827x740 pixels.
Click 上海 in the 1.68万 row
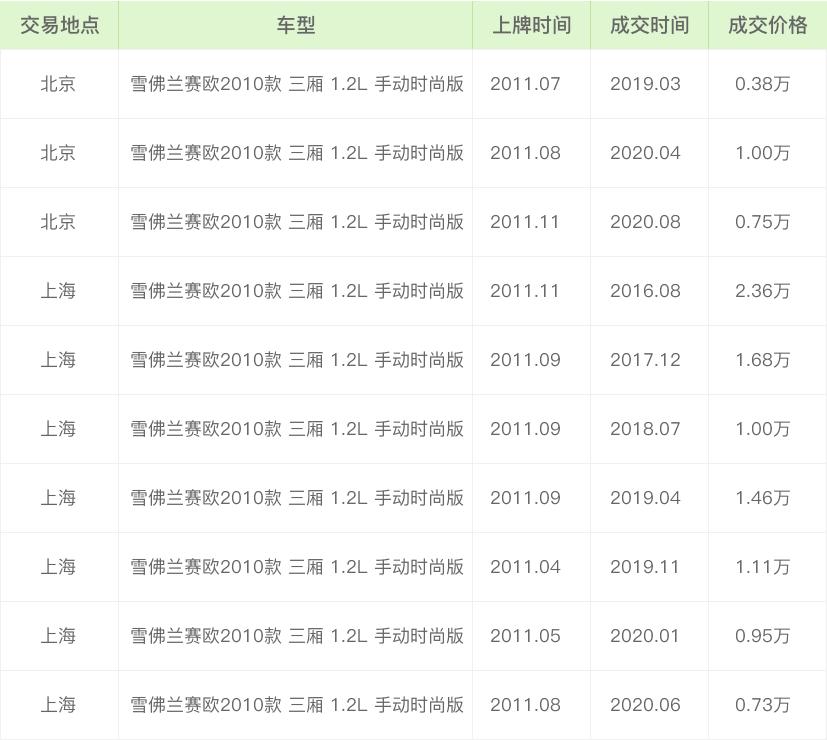tap(58, 360)
